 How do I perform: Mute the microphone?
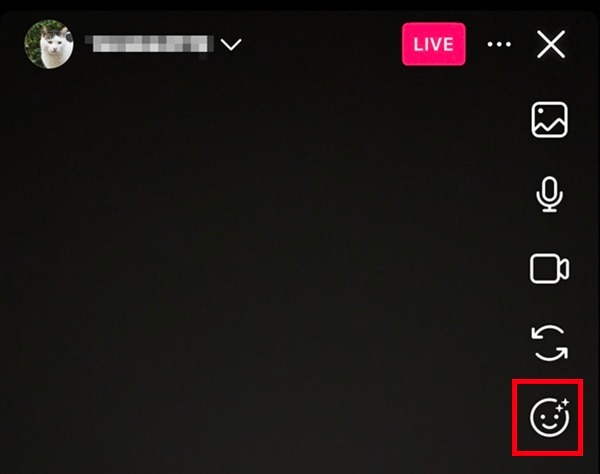pos(549,194)
